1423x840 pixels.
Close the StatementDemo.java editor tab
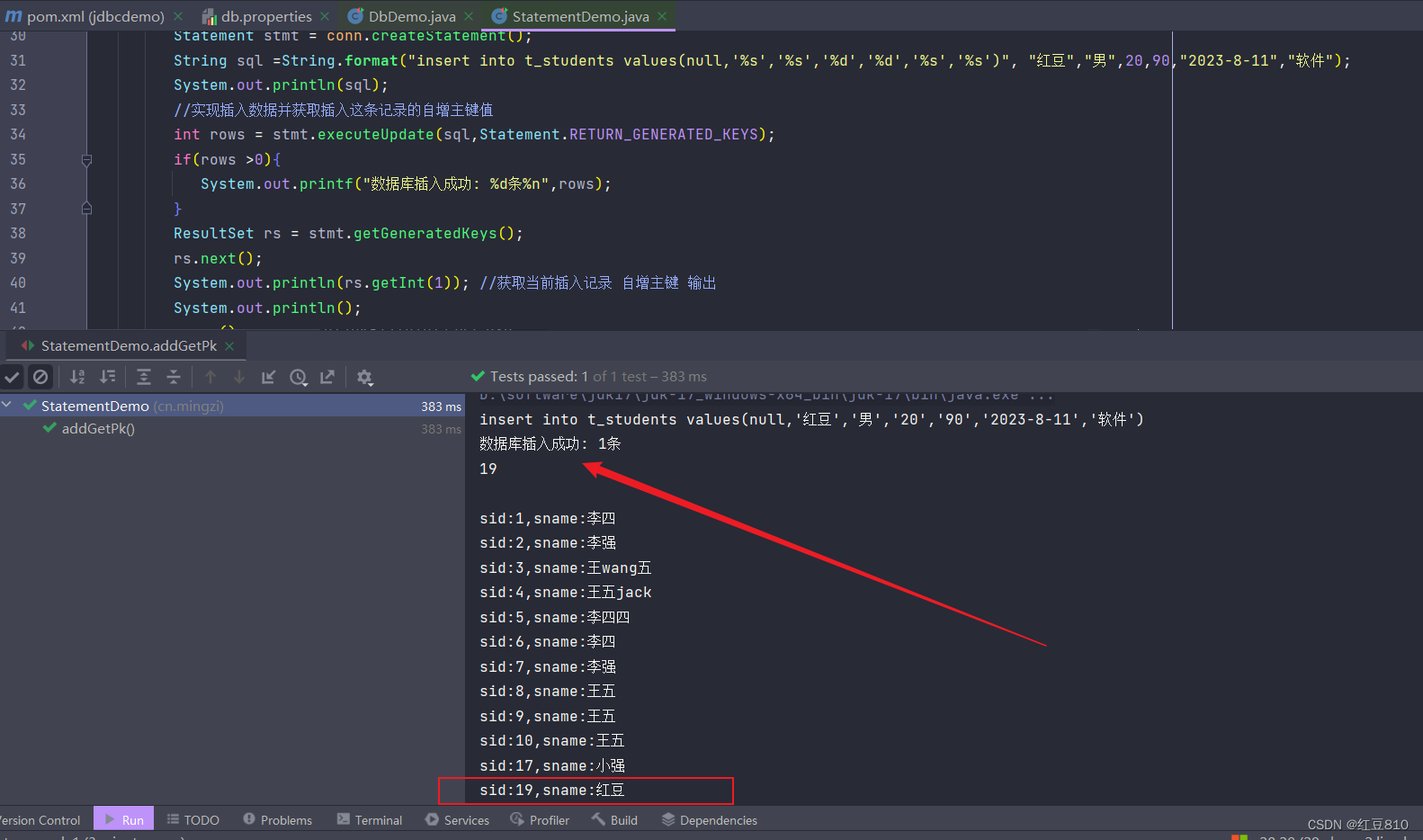coord(662,16)
